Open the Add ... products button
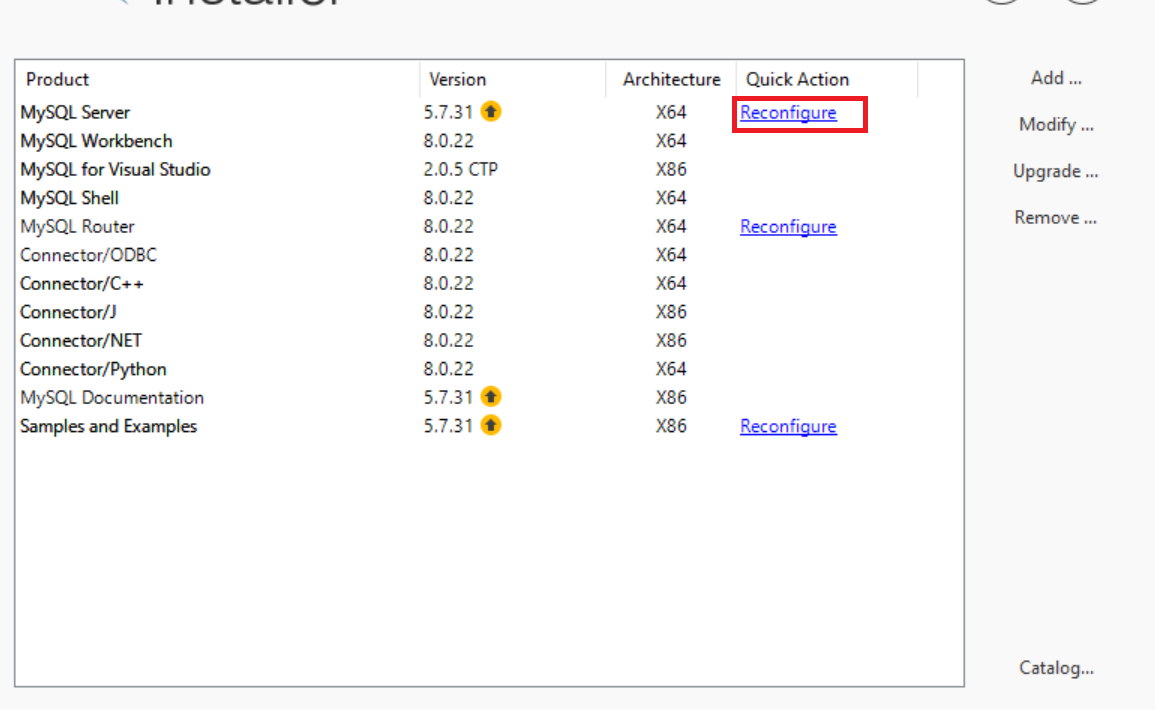This screenshot has height=710, width=1155. 1056,78
